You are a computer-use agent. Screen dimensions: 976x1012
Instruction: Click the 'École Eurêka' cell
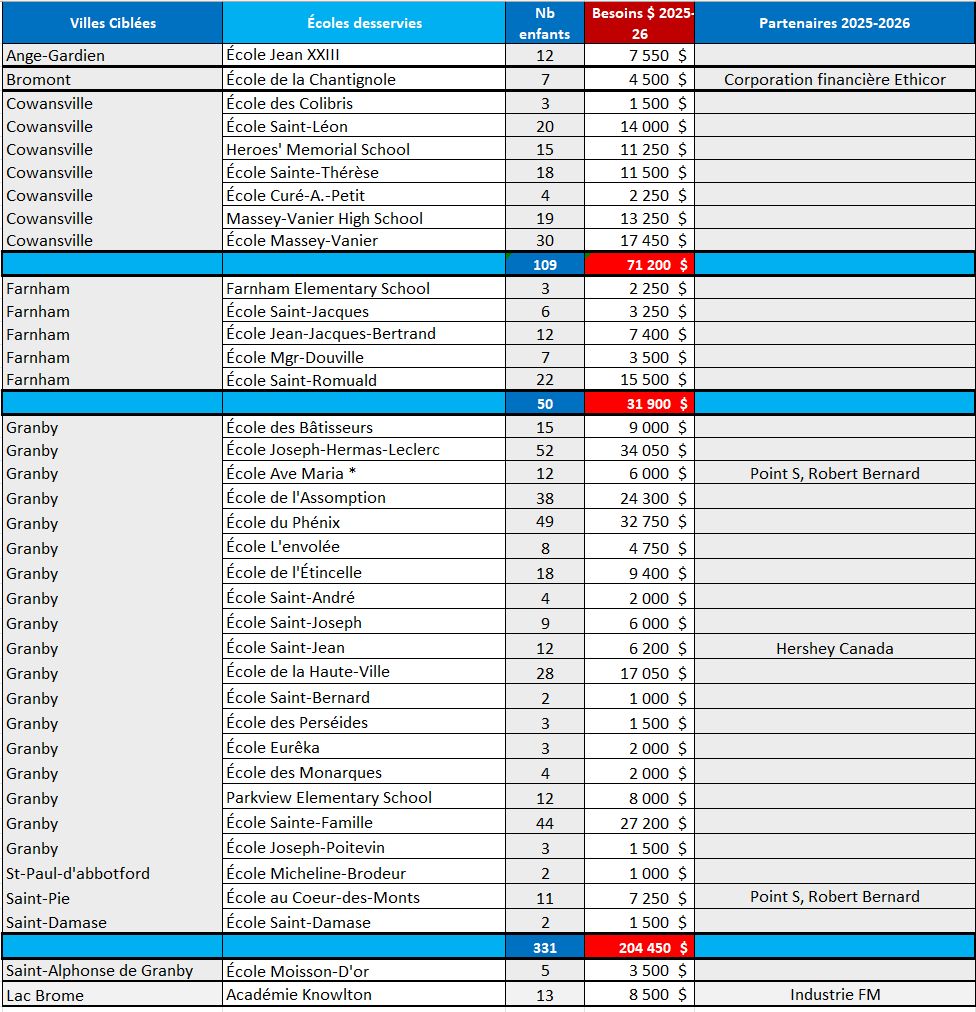click(x=364, y=747)
